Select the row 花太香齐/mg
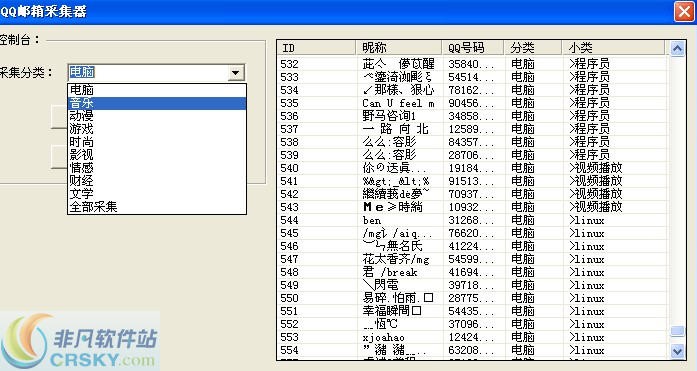Viewport: 697px width, 371px height. [472, 259]
